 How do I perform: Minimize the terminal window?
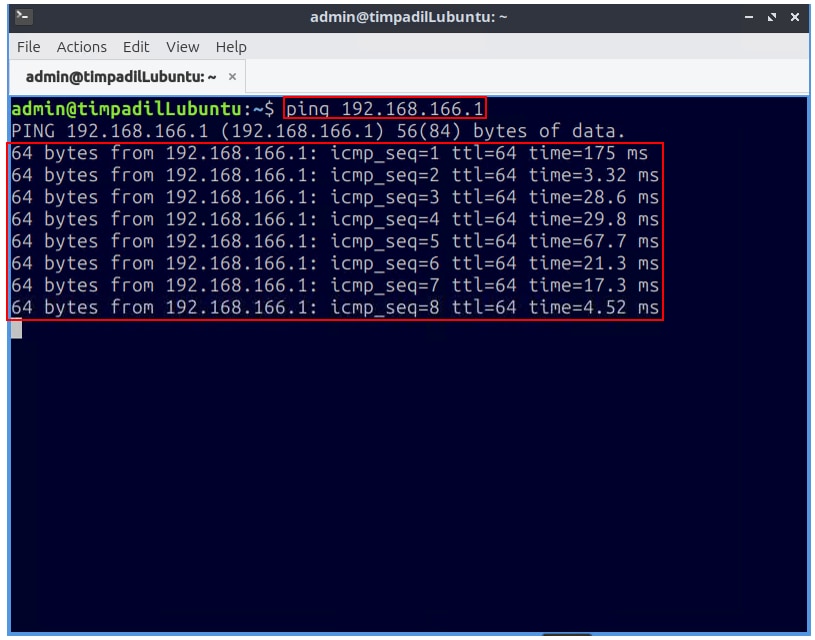[x=749, y=17]
